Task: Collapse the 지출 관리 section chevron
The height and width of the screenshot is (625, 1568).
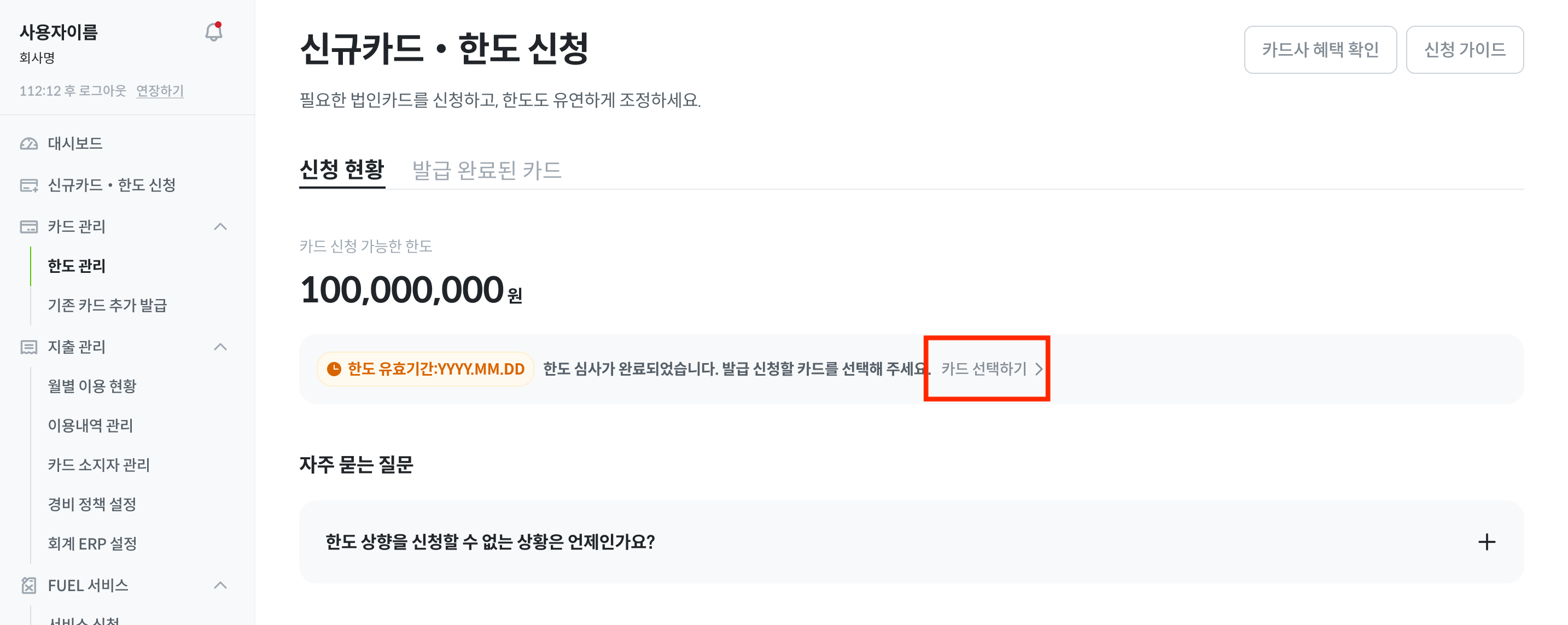Action: 220,347
